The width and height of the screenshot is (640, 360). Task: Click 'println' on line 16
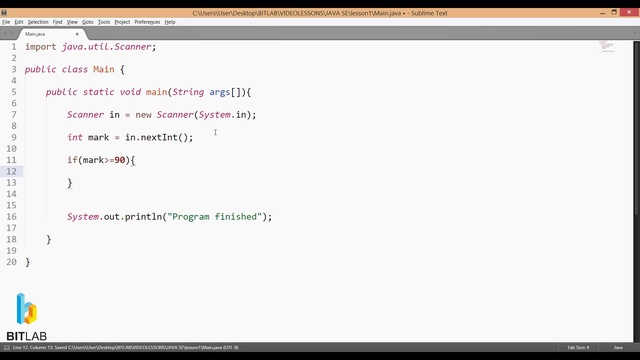click(x=143, y=217)
